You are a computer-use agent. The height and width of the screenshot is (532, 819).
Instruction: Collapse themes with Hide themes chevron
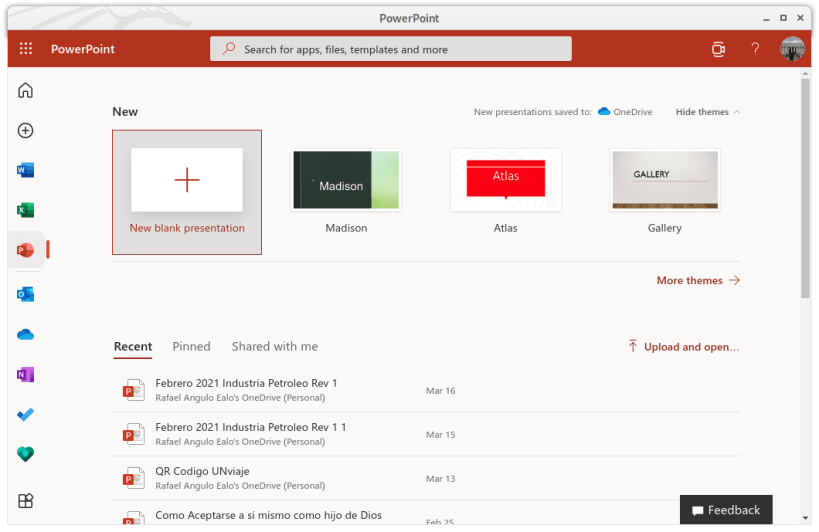[736, 112]
